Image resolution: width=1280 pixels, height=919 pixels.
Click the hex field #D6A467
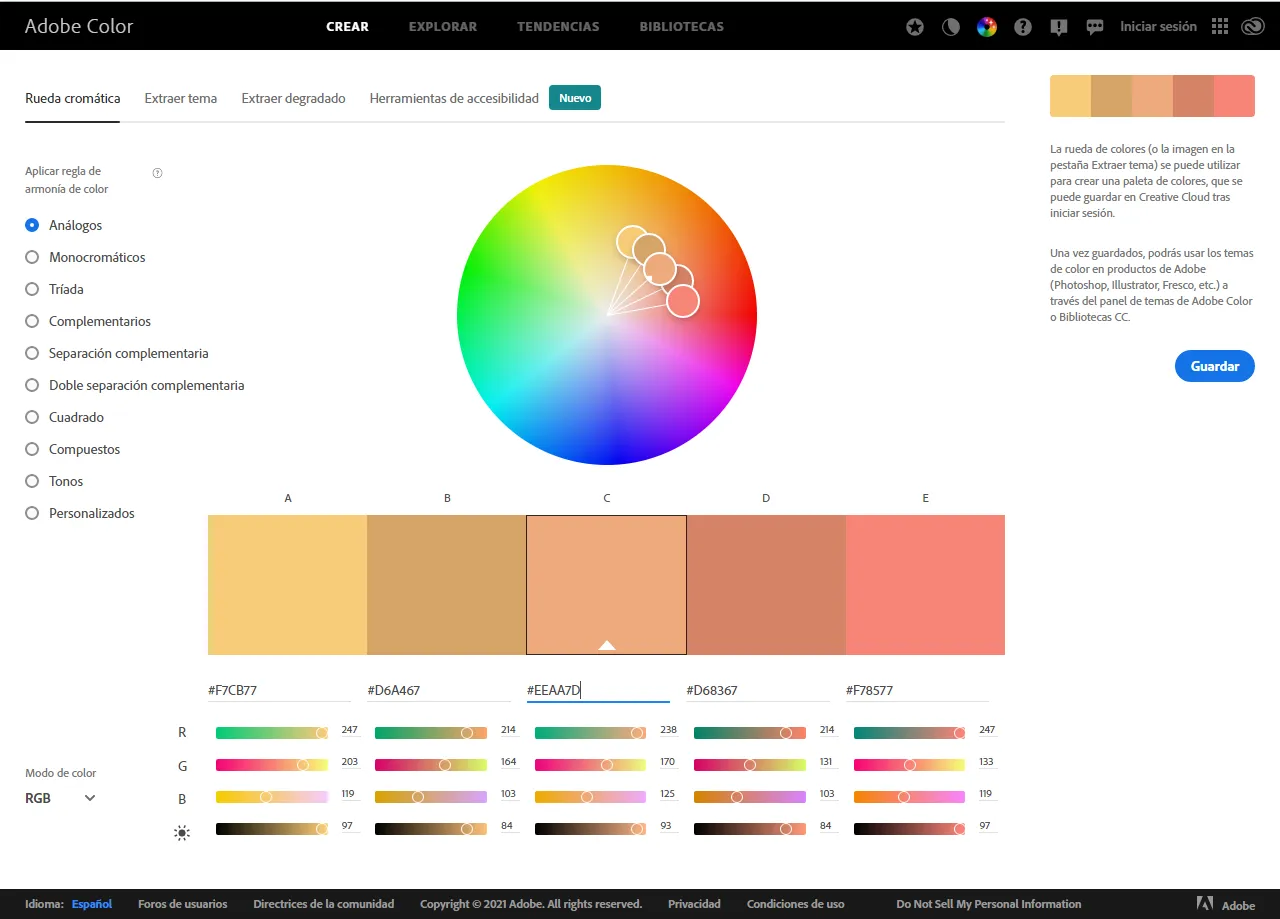438,690
